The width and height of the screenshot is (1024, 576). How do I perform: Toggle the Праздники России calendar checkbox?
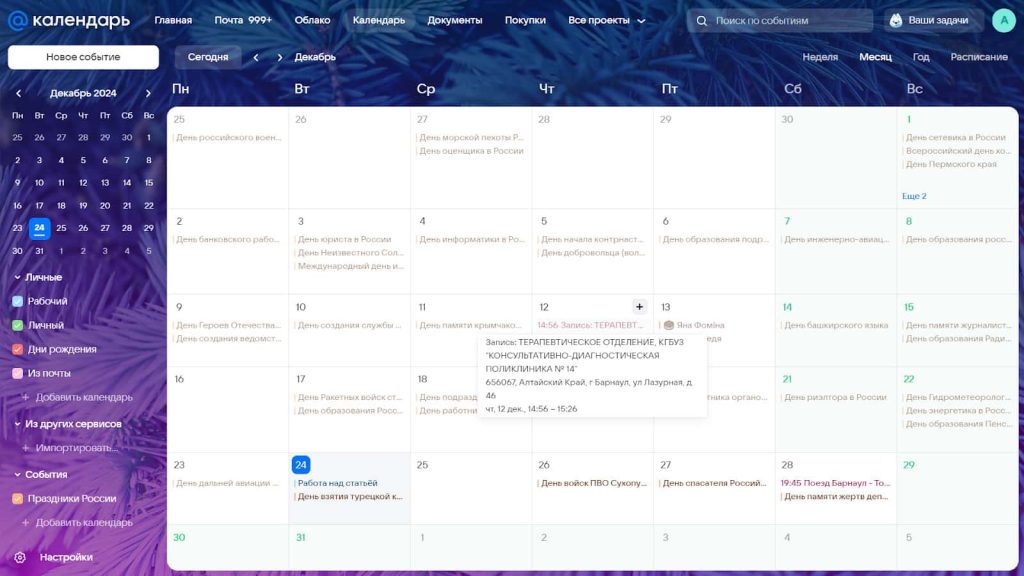[18, 499]
